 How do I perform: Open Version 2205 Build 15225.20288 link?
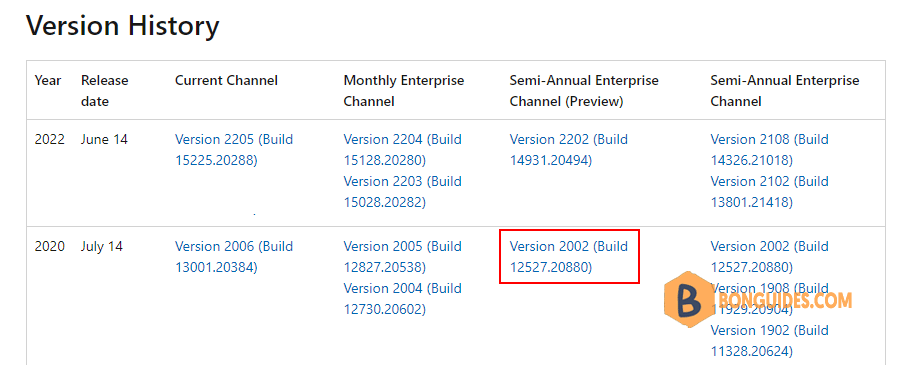pyautogui.click(x=233, y=150)
